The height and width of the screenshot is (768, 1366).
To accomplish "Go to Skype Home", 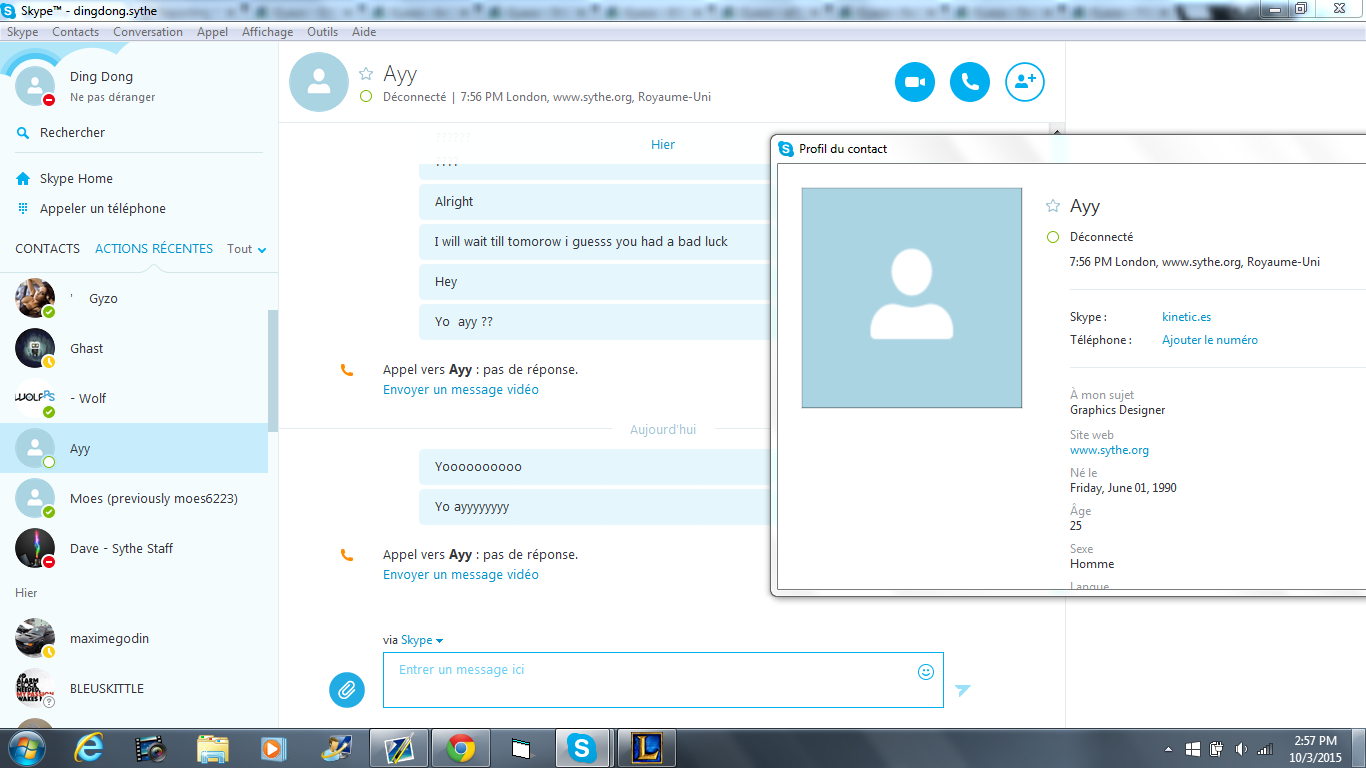I will (76, 179).
